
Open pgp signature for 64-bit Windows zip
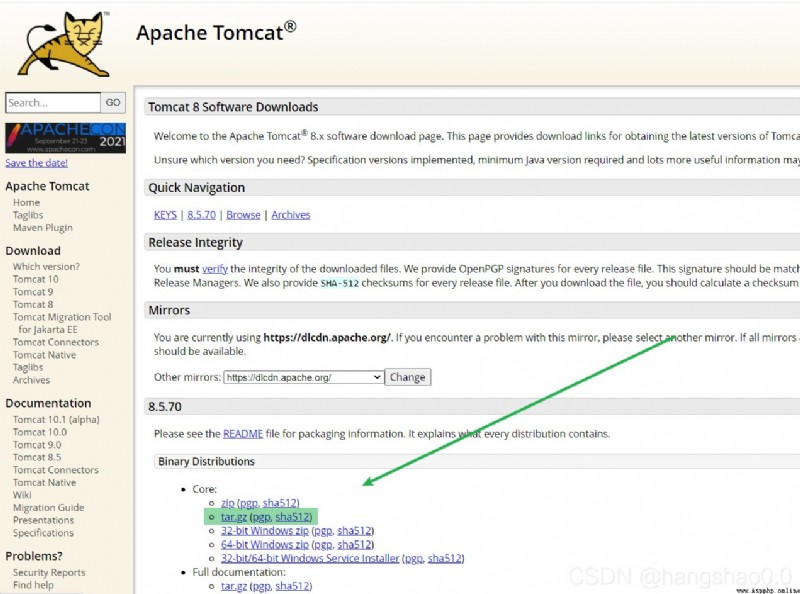click(x=323, y=544)
